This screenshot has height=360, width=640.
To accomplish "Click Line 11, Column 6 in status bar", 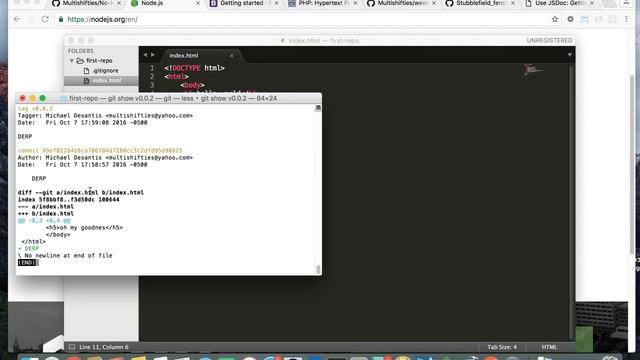I will [x=104, y=347].
